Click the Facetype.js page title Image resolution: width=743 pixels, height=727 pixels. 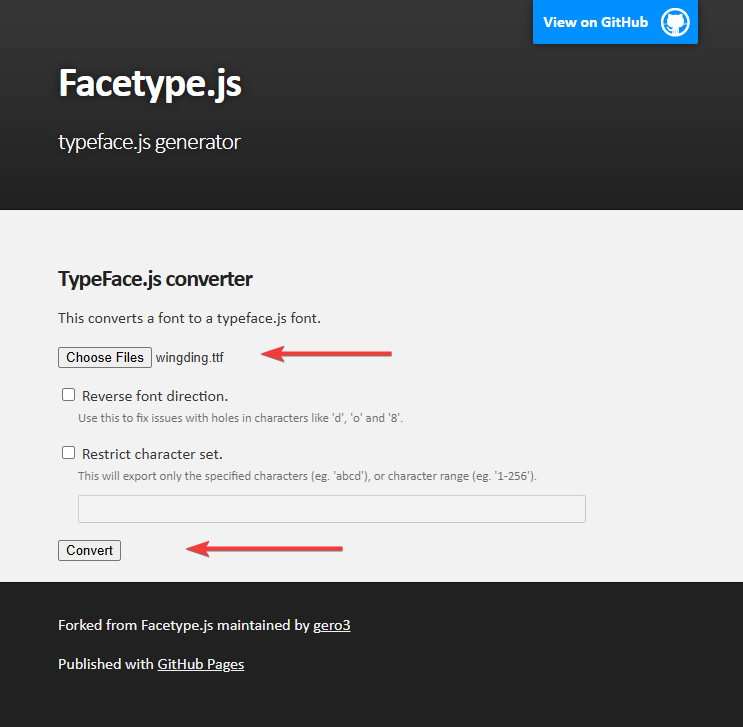(x=150, y=83)
